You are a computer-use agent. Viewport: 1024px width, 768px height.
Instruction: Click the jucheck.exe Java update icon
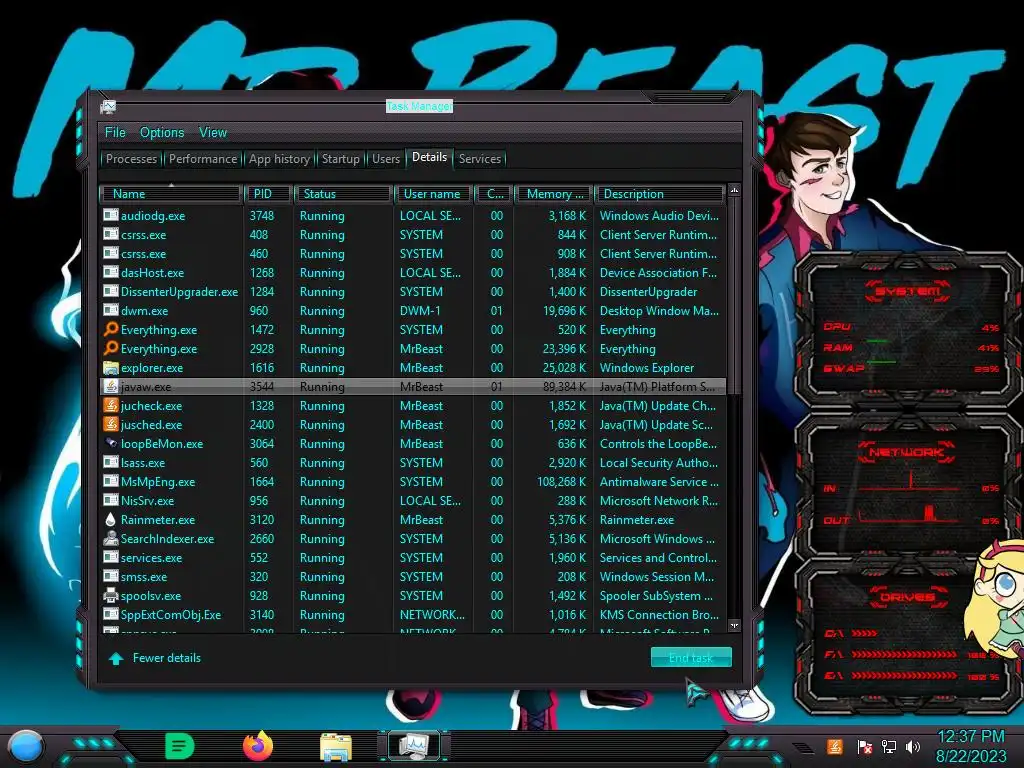coord(111,405)
